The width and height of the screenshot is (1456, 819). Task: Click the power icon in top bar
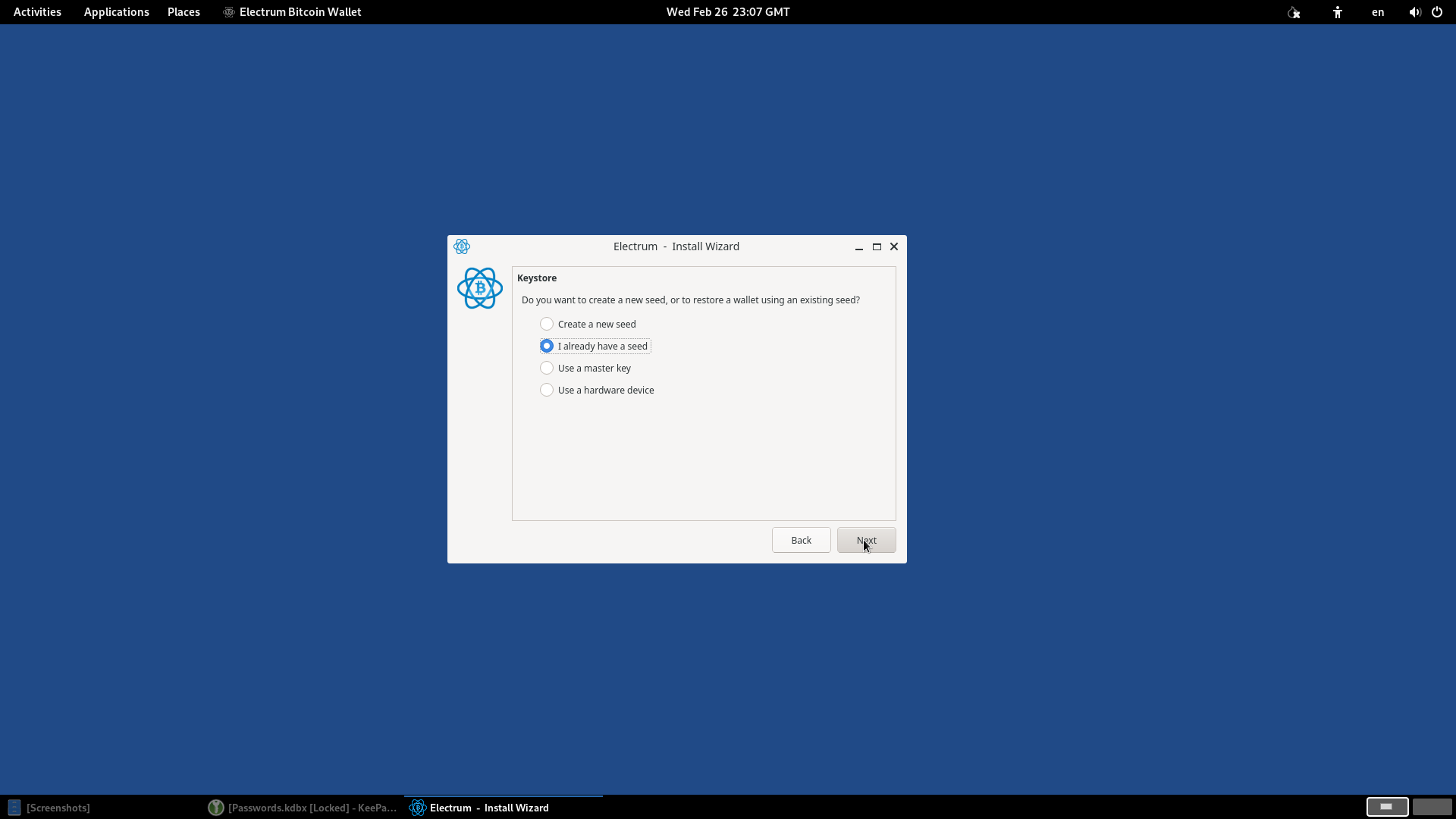[x=1437, y=12]
